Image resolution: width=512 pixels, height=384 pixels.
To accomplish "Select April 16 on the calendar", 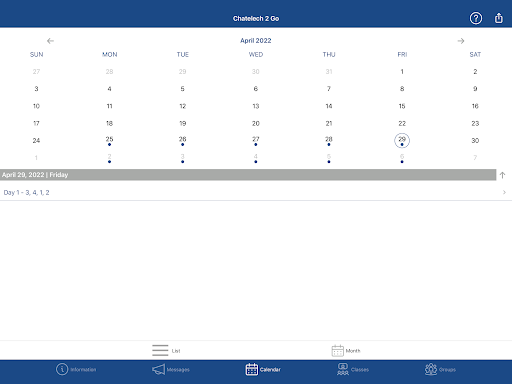I will (475, 106).
